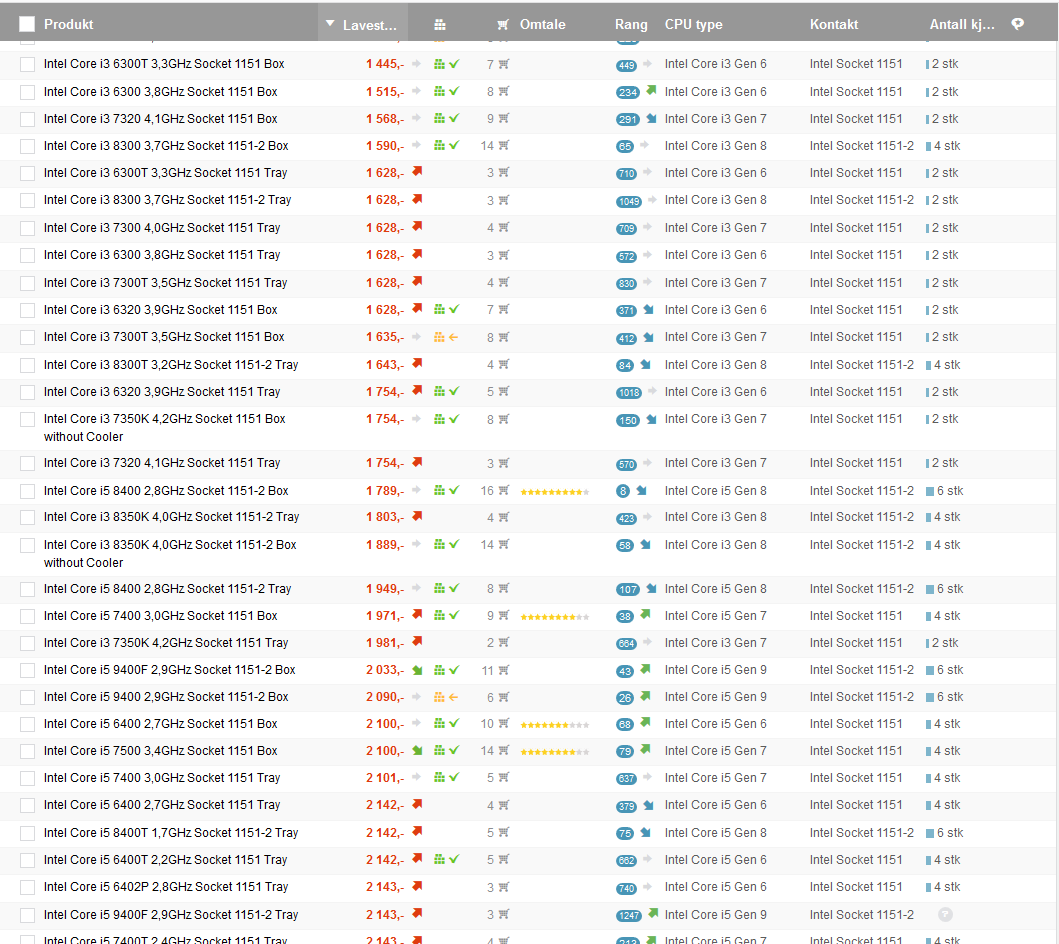
Task: Open Intel Core i5 8400T 1,7GHz Tray product
Action: [171, 833]
